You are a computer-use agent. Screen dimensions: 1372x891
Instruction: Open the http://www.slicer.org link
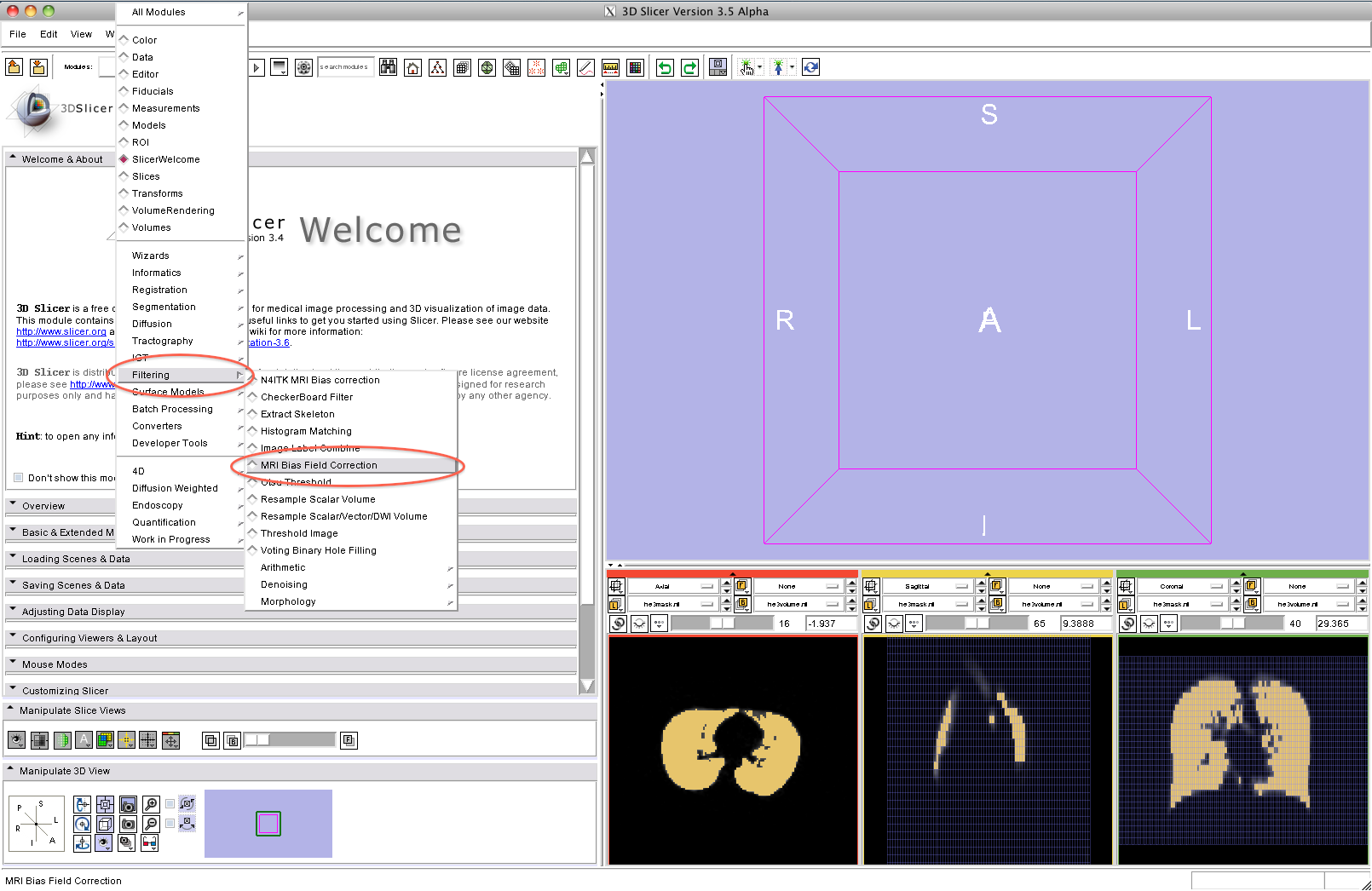[x=61, y=331]
